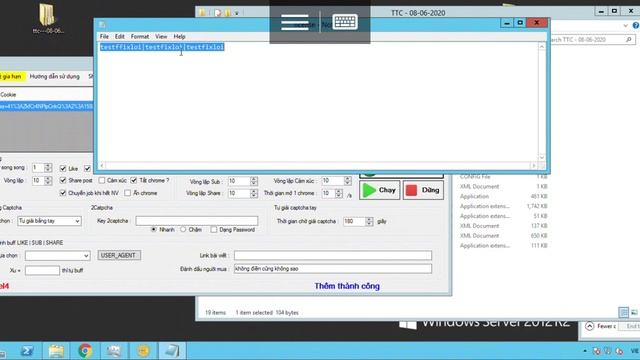
Task: Enable the Ẩn chrome checkbox
Action: pos(127,193)
